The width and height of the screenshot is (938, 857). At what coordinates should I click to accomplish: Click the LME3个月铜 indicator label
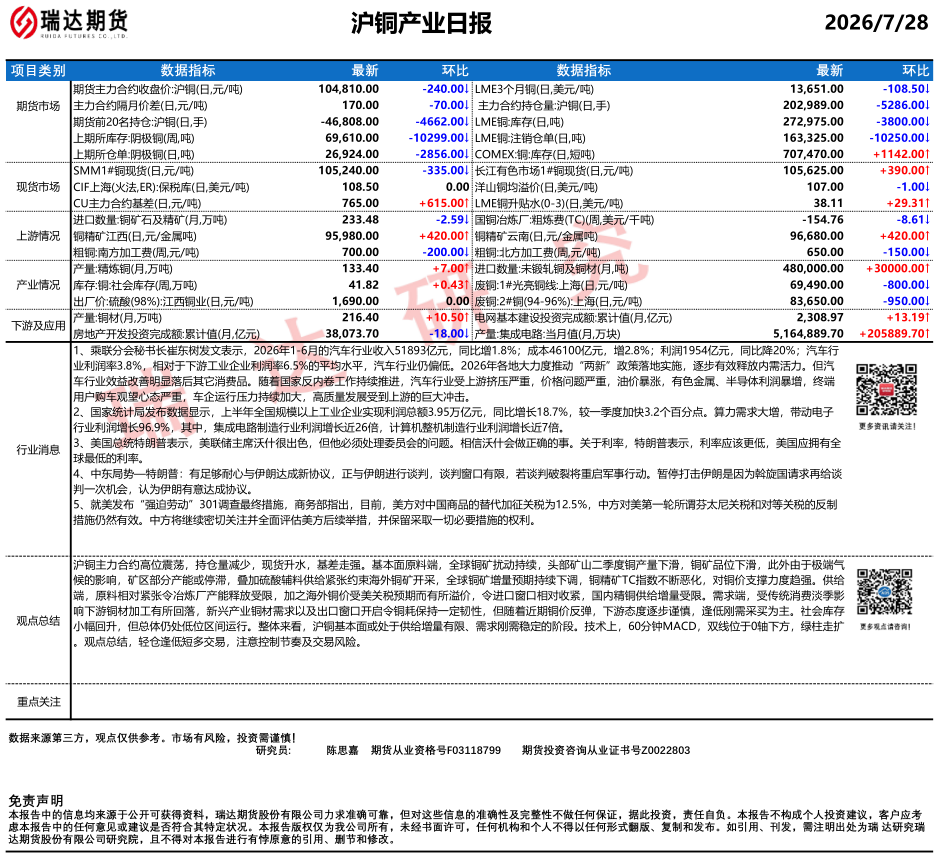point(534,90)
